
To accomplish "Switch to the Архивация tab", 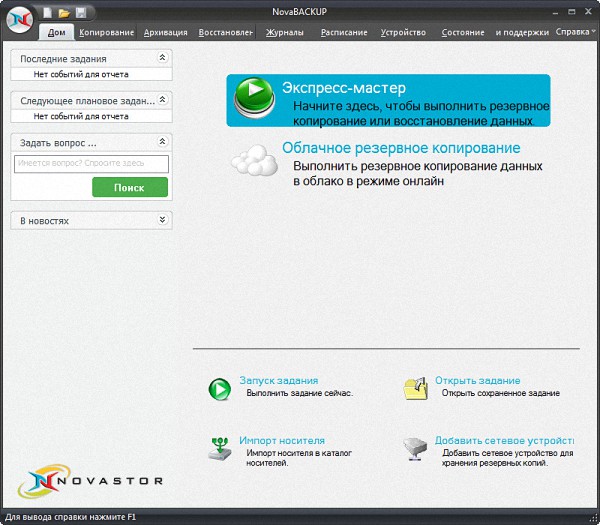I will pos(165,33).
